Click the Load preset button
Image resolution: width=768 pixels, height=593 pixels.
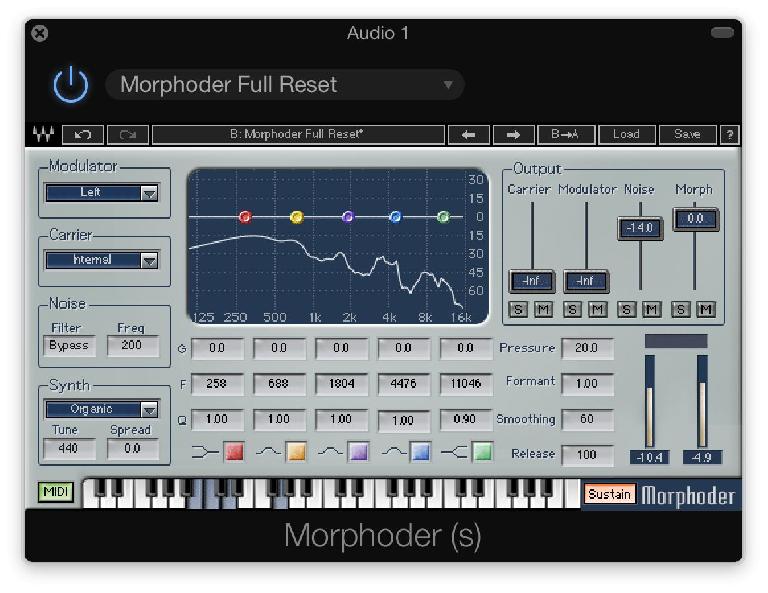point(626,135)
